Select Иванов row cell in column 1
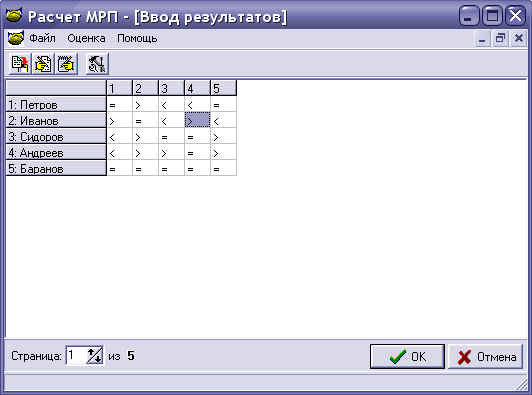The height and width of the screenshot is (395, 532). tap(119, 120)
